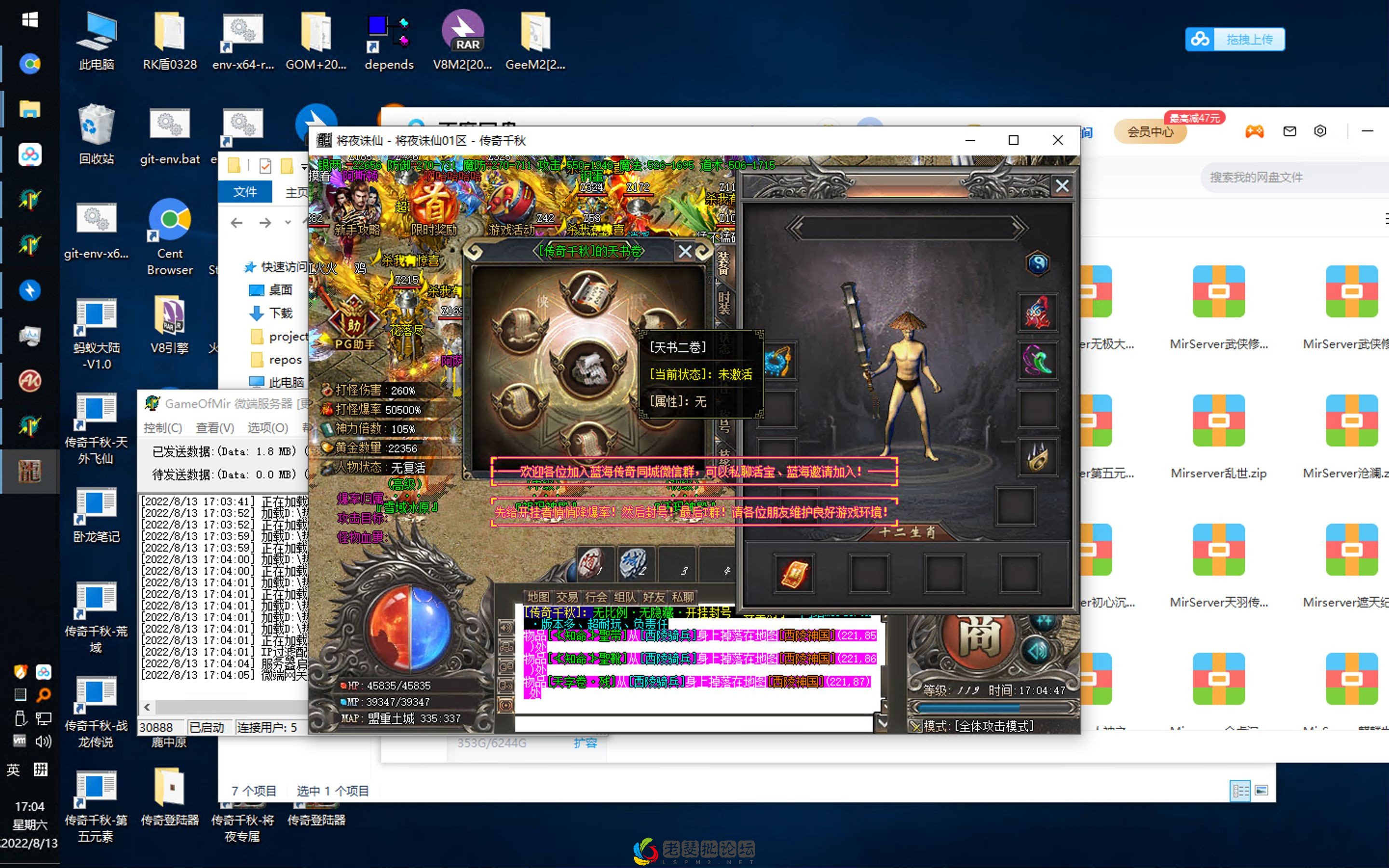Image resolution: width=1389 pixels, height=868 pixels.
Task: Toggle the first chat filter button
Action: pyautogui.click(x=505, y=627)
